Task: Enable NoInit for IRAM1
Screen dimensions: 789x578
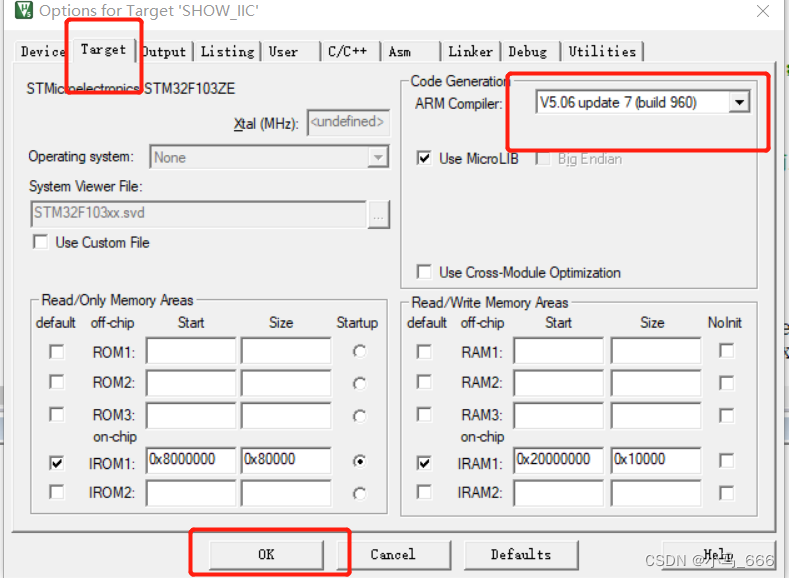Action: click(726, 460)
